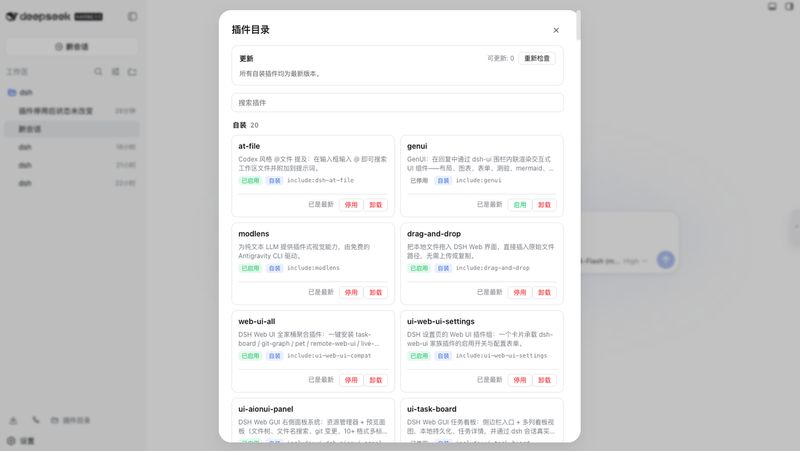Open the 插件停用后状态未改变 conversation
The image size is (800, 451).
click(x=71, y=111)
